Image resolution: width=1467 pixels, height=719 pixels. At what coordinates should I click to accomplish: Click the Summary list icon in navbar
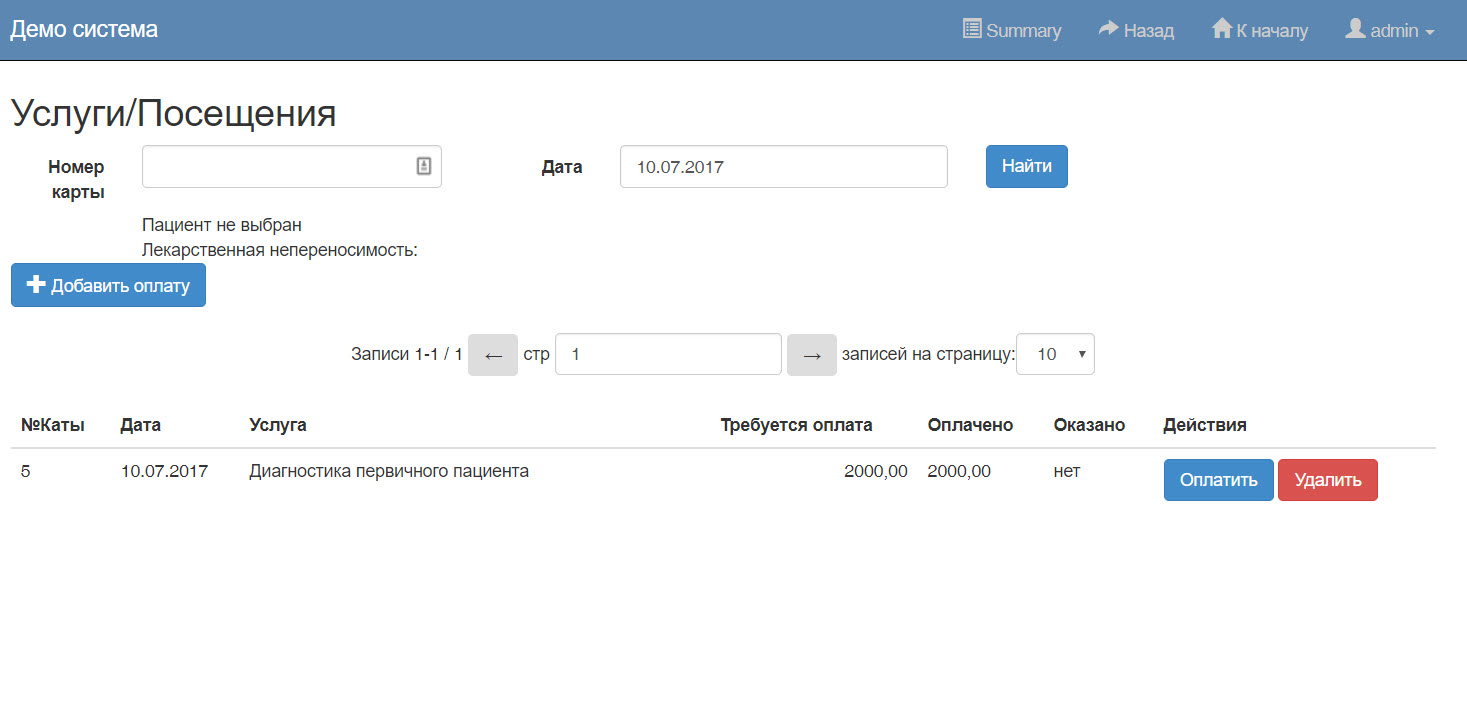pos(971,29)
